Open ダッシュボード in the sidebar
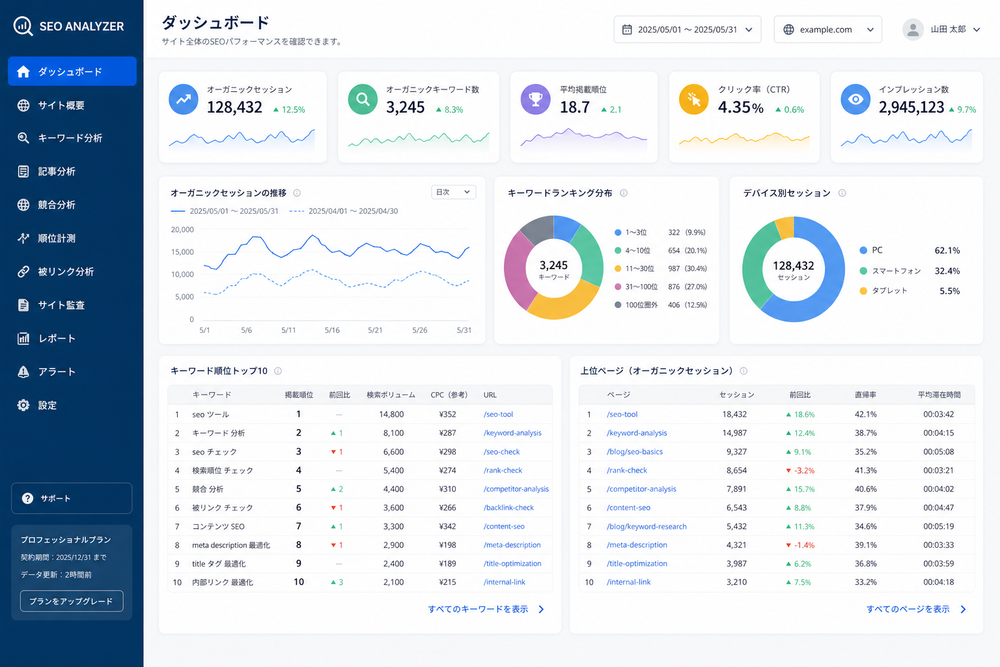The height and width of the screenshot is (667, 1000). tap(72, 71)
